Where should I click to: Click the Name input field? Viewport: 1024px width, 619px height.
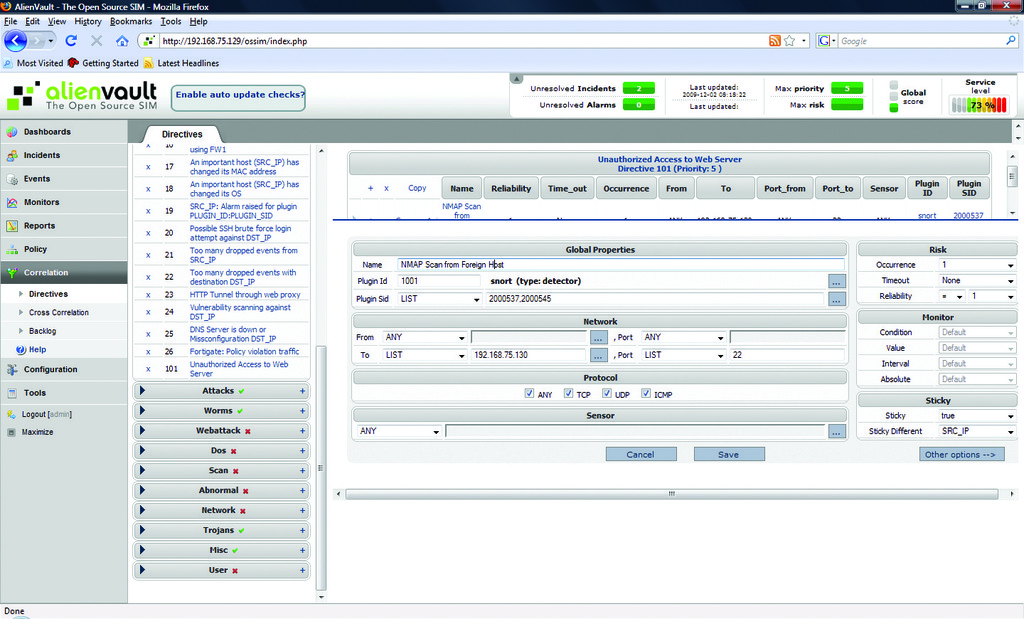(620, 265)
